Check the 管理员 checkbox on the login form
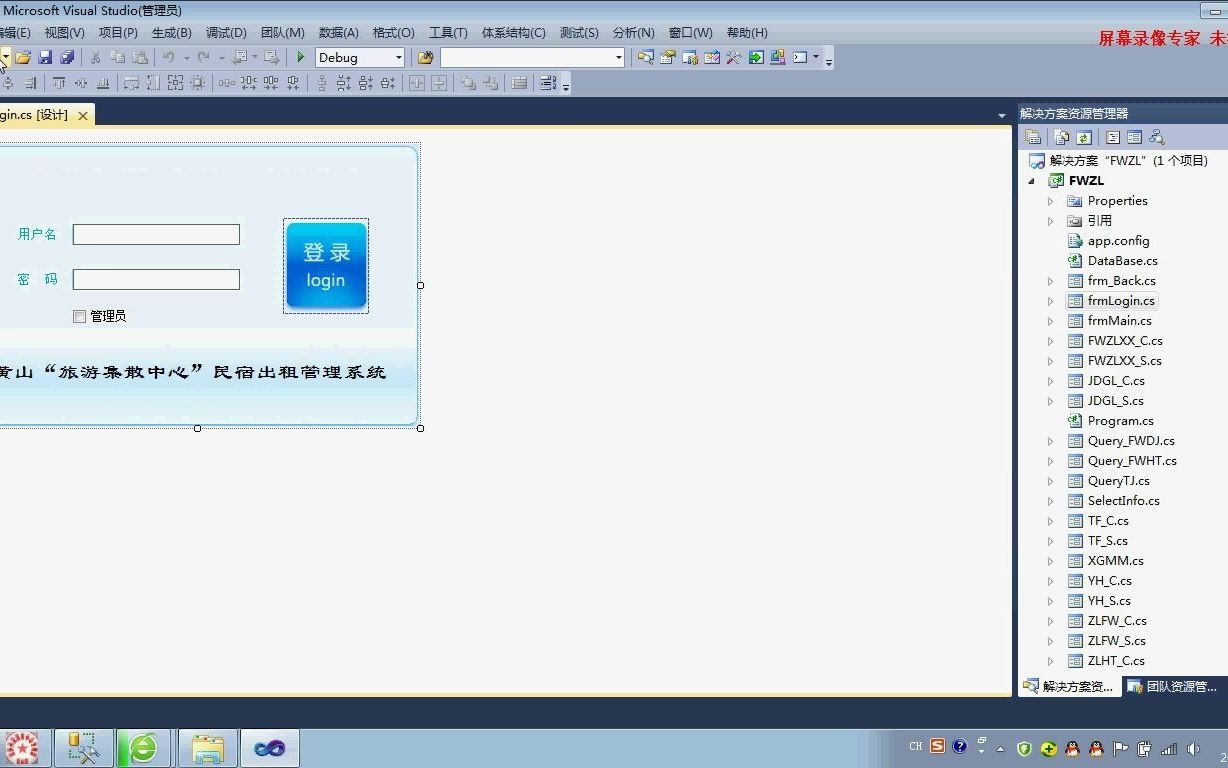1228x768 pixels. coord(79,316)
